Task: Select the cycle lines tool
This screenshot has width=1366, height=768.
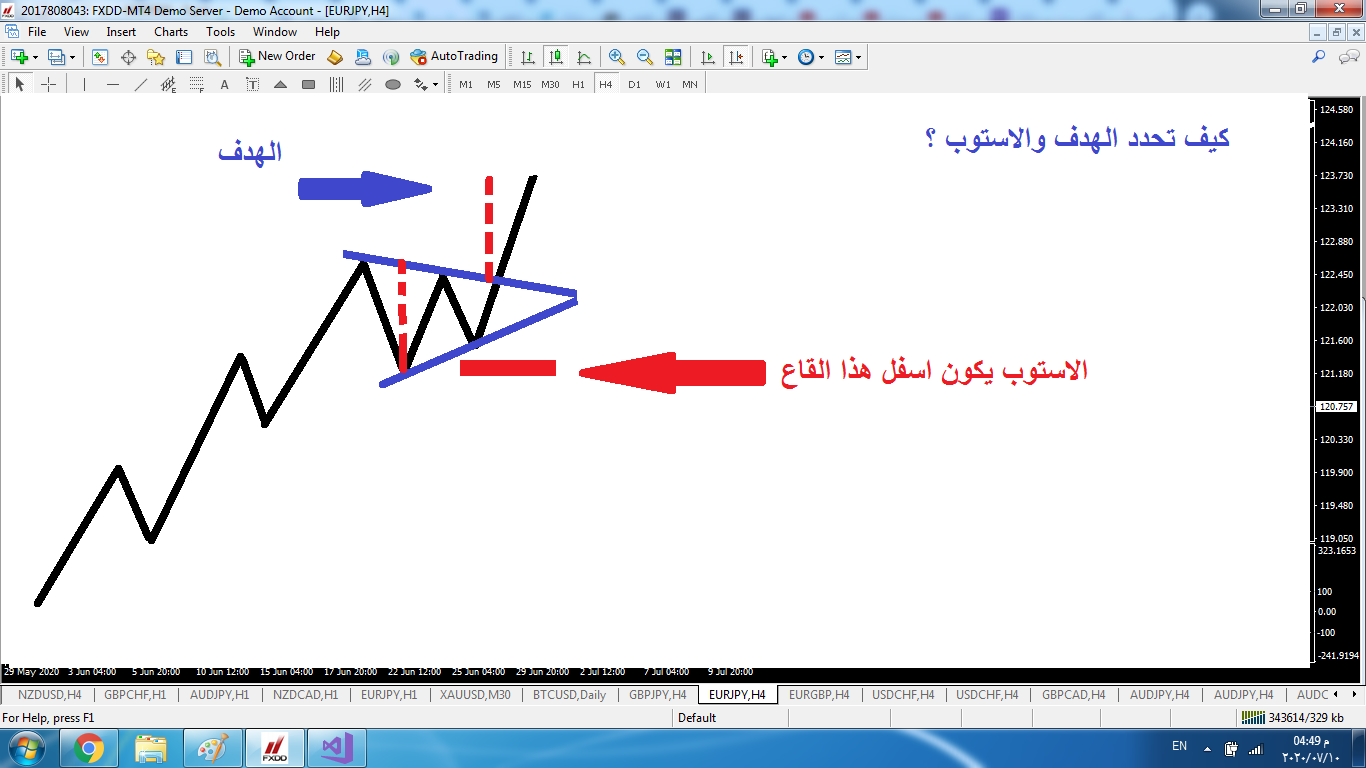Action: [x=336, y=85]
